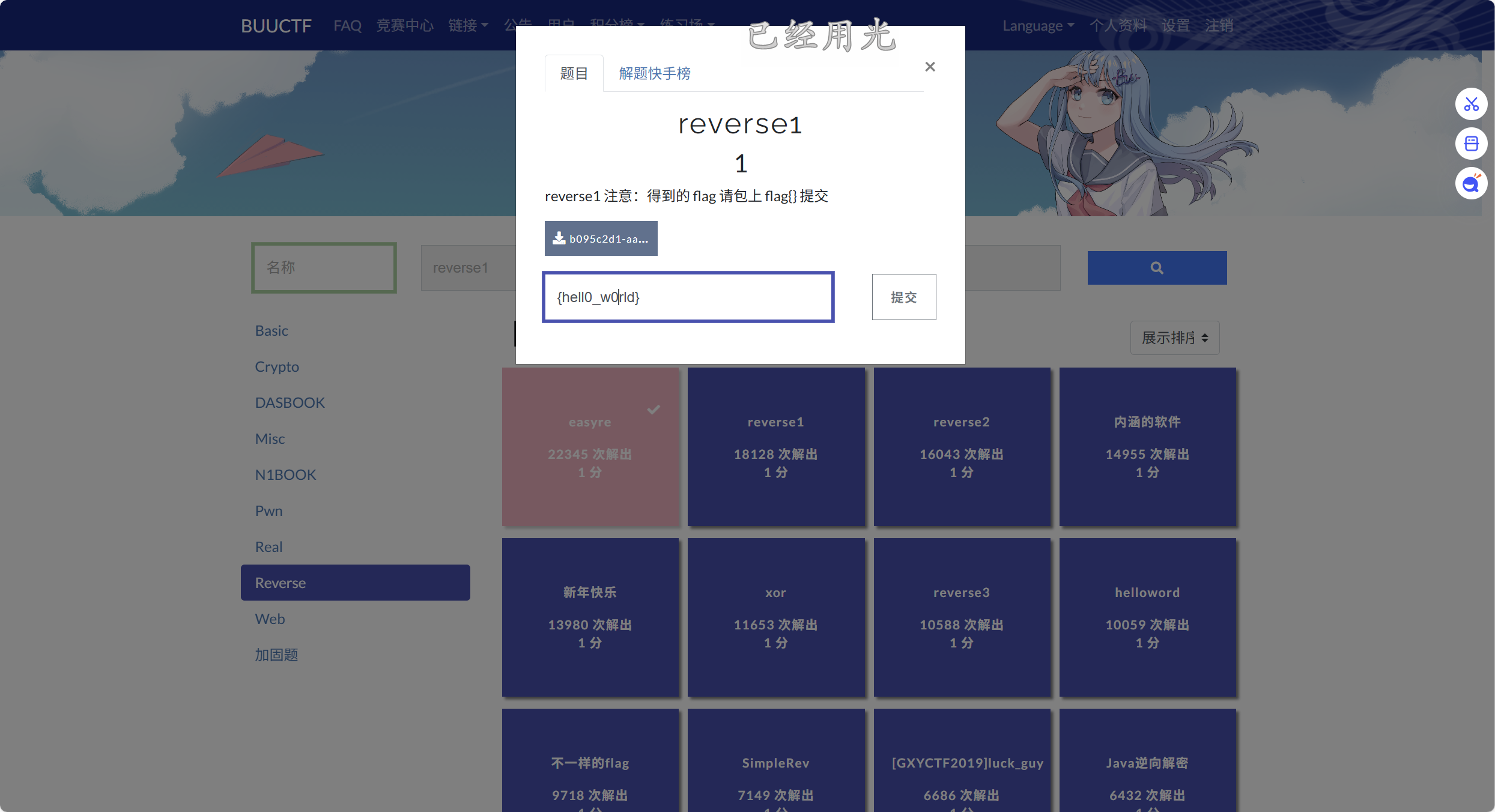
Task: Open the BUUCTF home logo
Action: click(x=276, y=26)
